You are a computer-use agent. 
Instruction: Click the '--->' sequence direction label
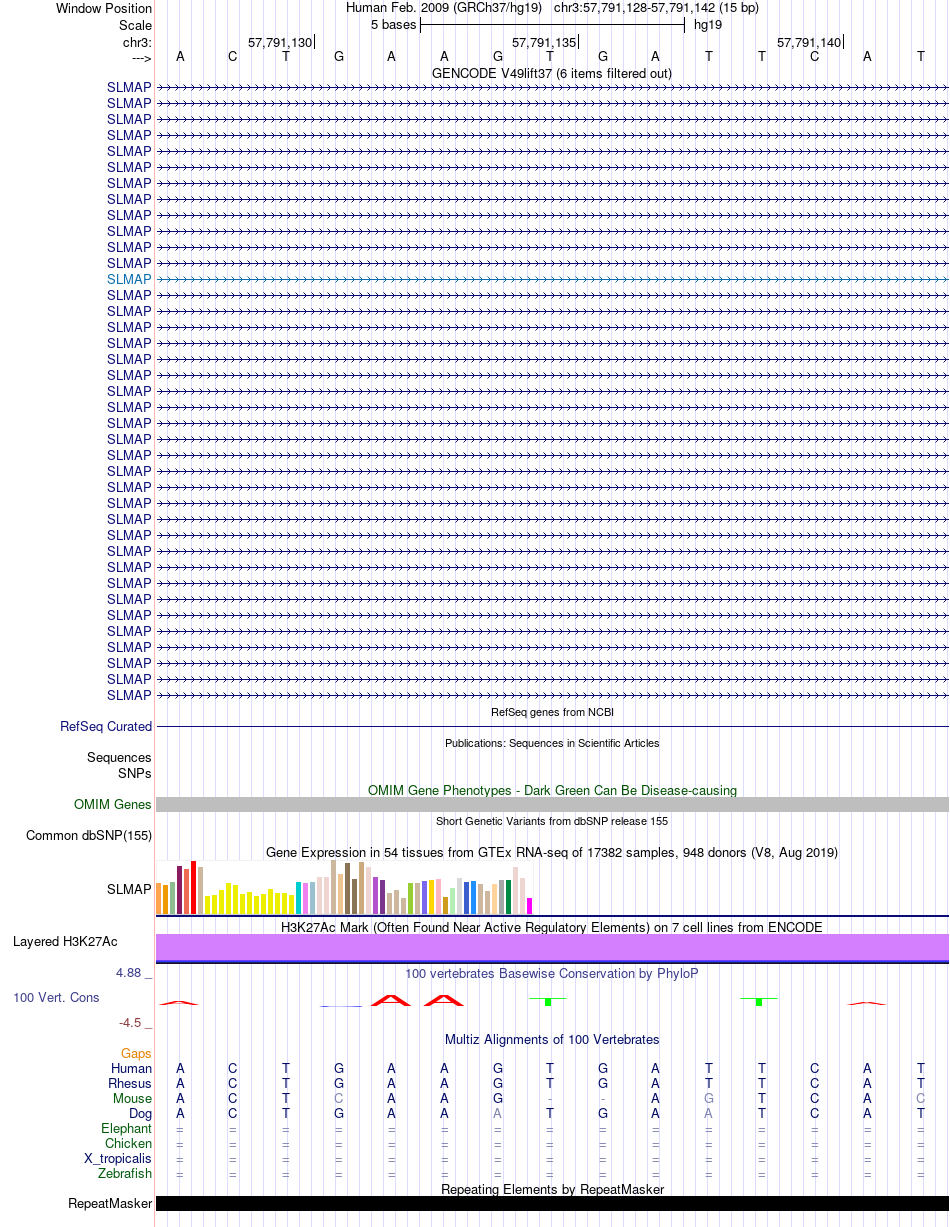click(141, 57)
